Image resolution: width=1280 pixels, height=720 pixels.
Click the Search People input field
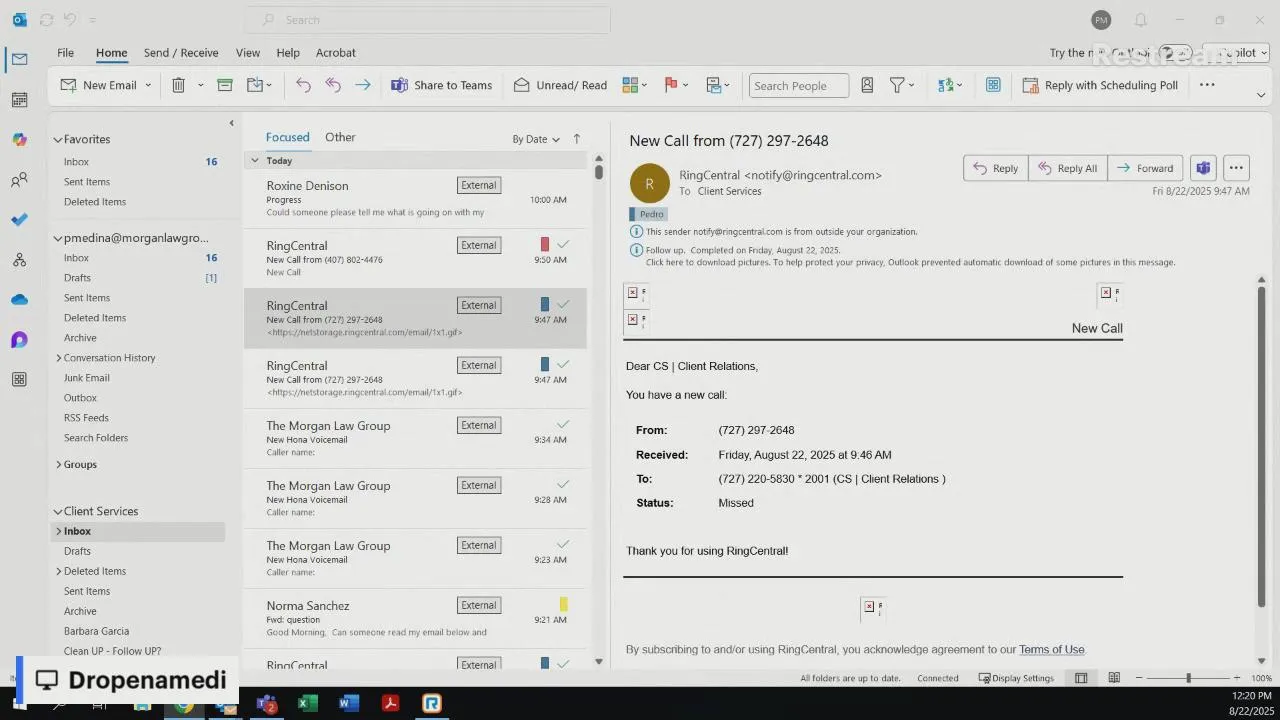click(x=799, y=85)
